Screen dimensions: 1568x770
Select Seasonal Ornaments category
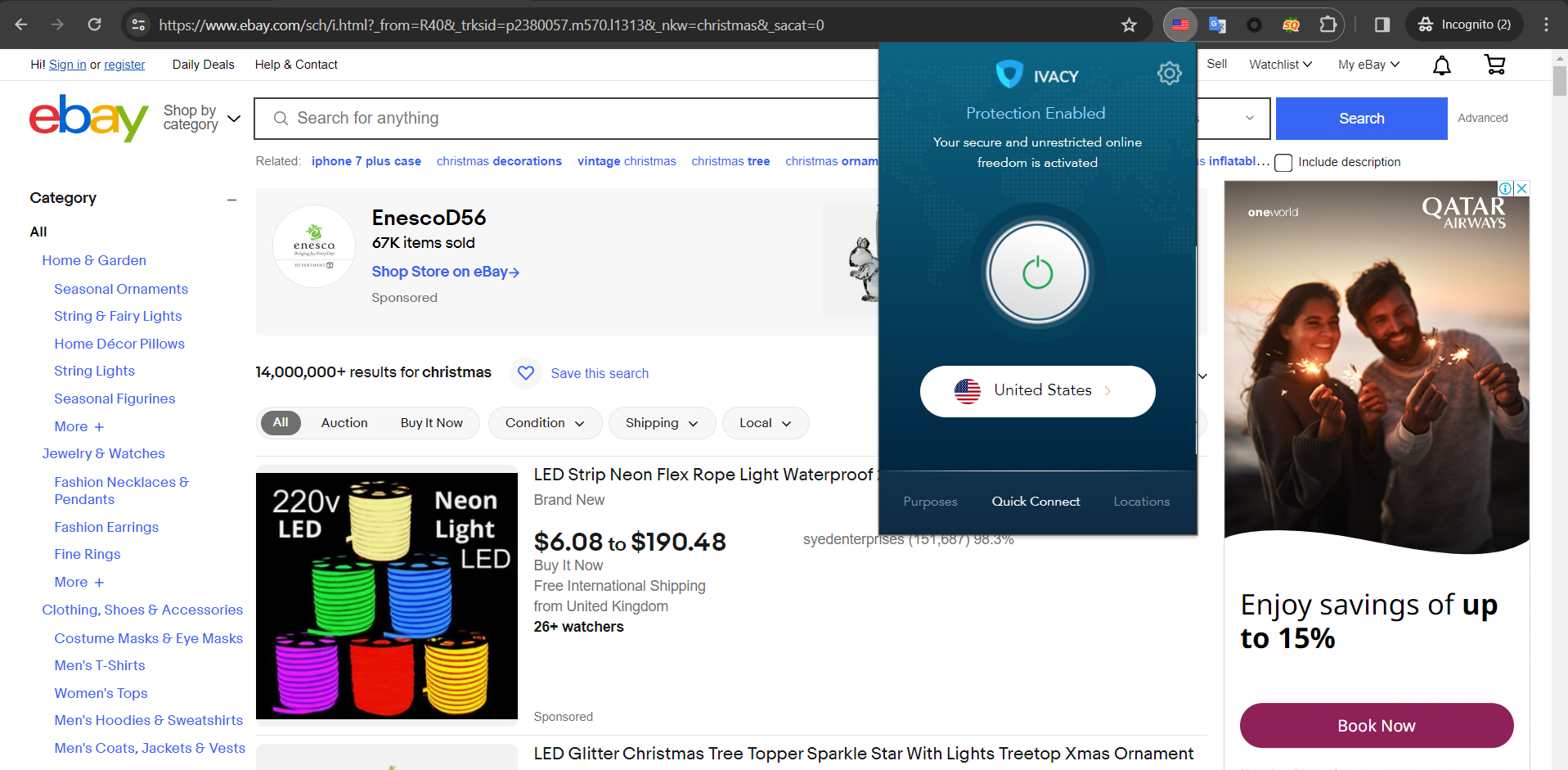point(121,289)
